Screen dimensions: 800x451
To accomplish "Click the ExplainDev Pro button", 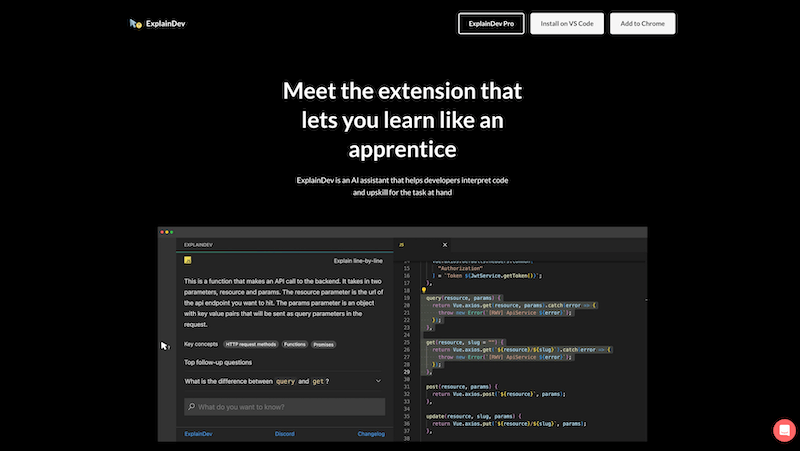I will [x=491, y=23].
